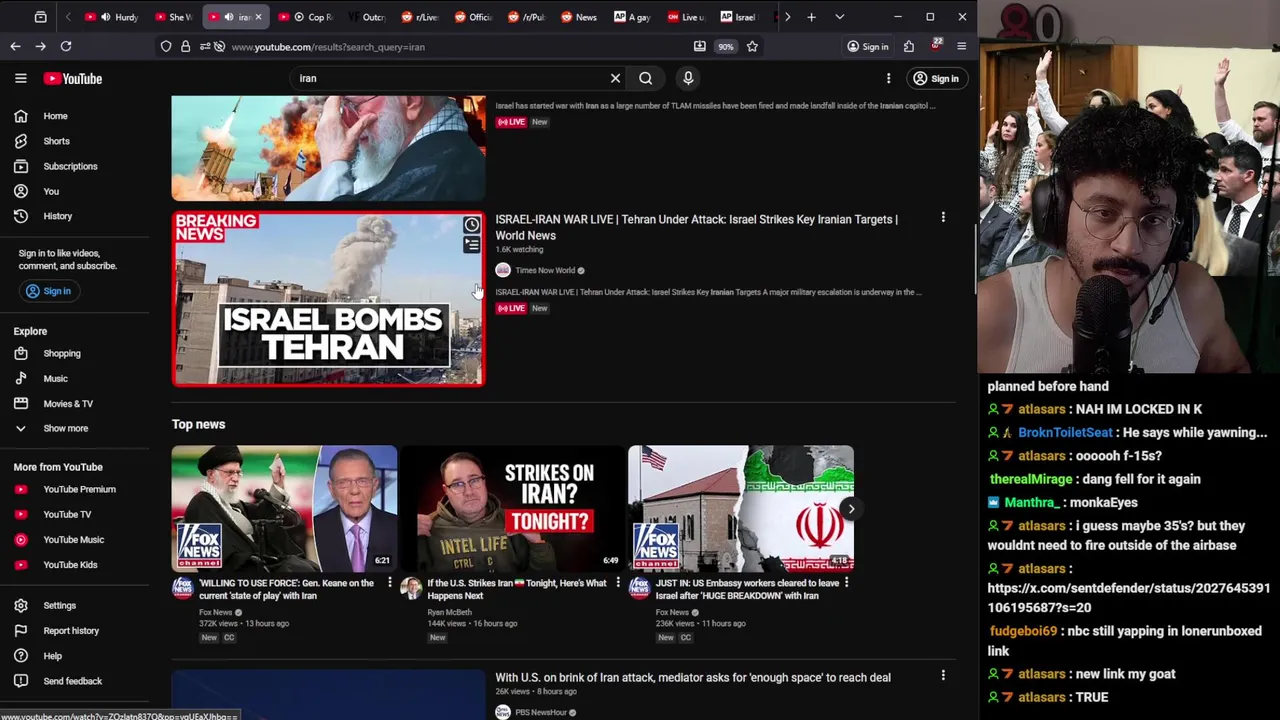The width and height of the screenshot is (1280, 720).
Task: Open a new browser tab
Action: (x=811, y=17)
